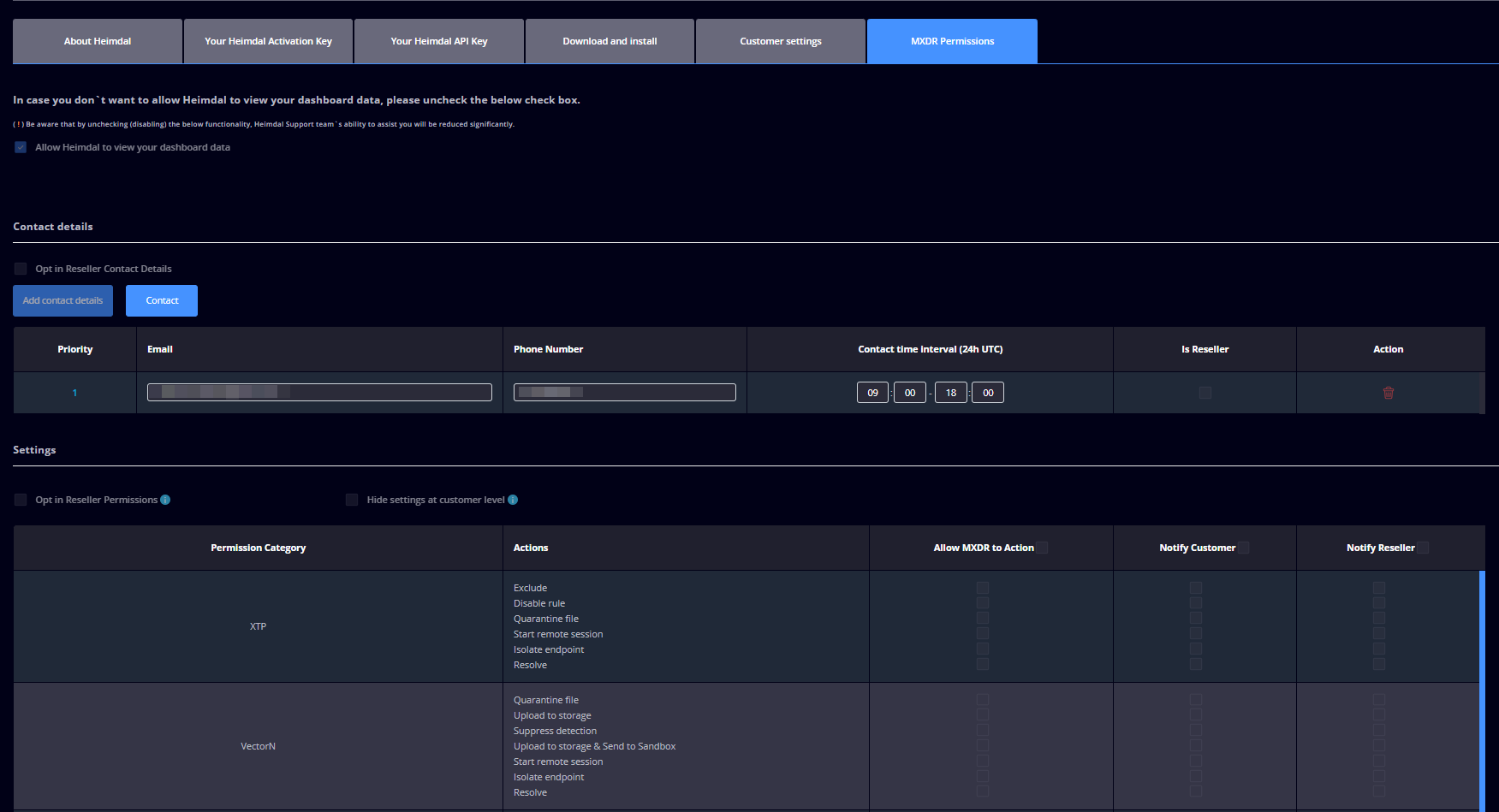Click the start minutes field after 09
Viewport: 1499px width, 812px height.
[910, 393]
